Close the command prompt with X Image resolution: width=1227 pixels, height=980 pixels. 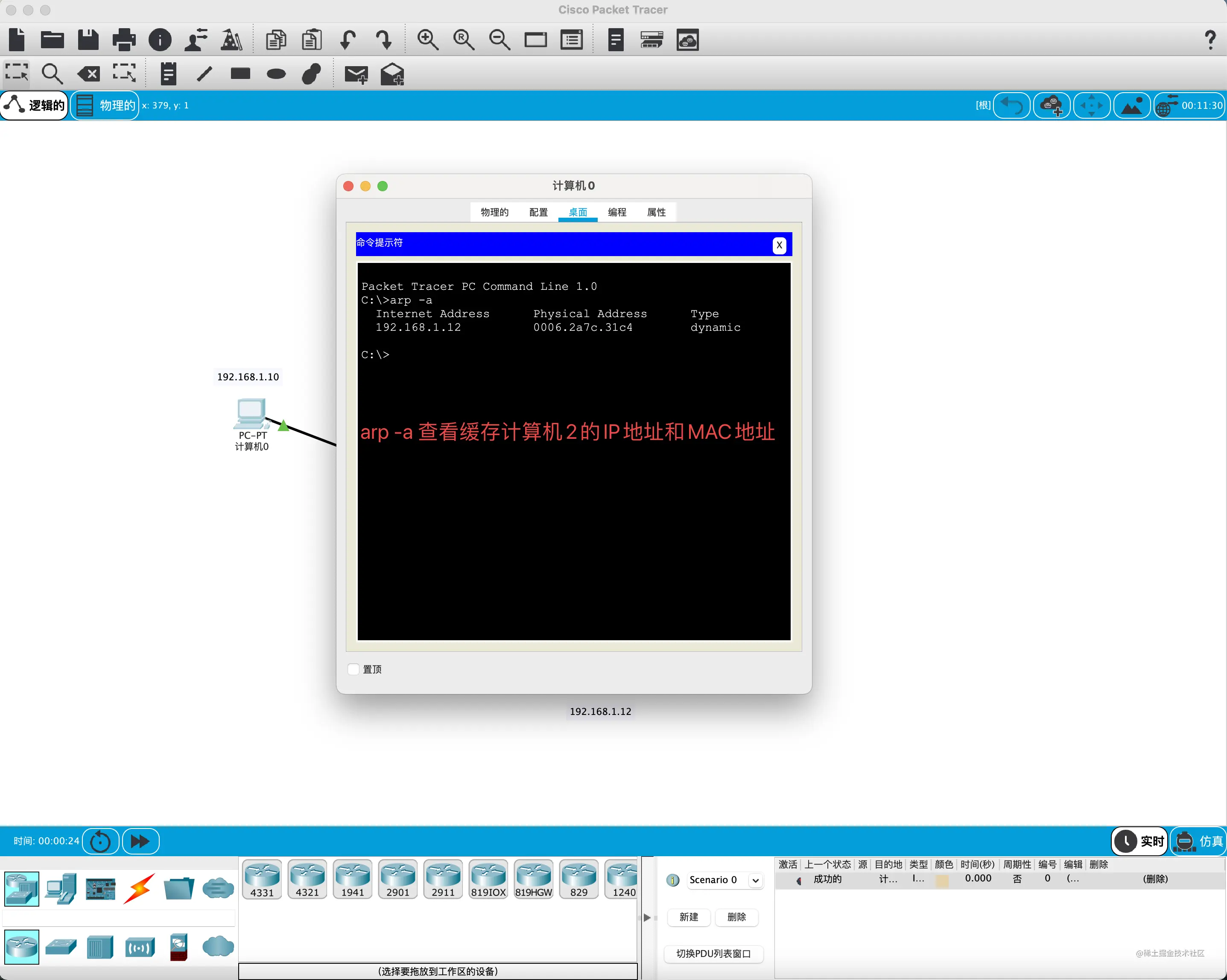pos(779,245)
